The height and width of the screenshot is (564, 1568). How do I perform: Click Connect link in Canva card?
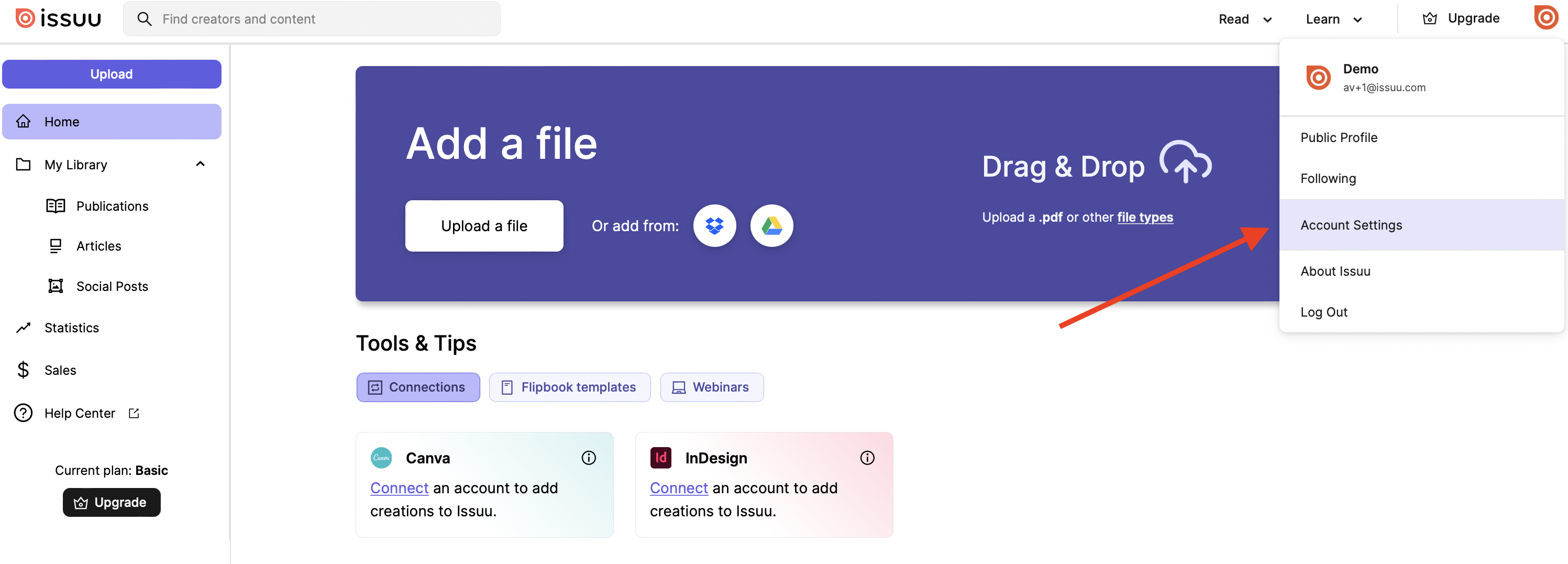click(x=399, y=489)
